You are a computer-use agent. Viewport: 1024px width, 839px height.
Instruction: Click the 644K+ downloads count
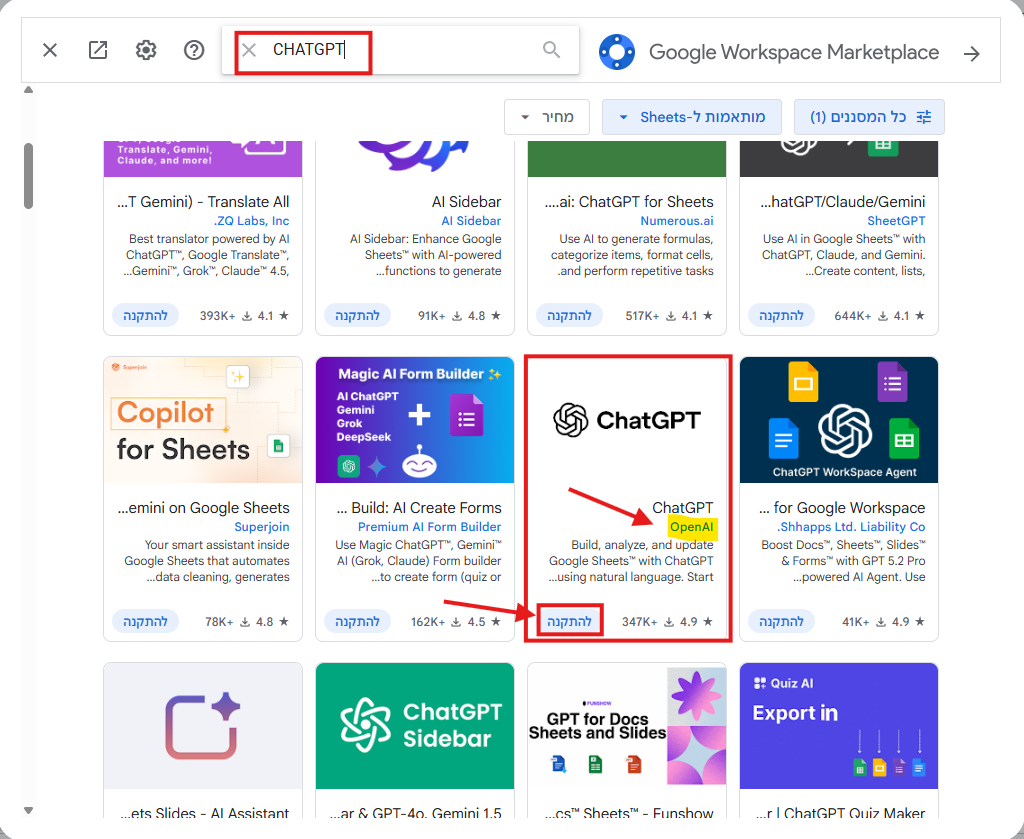pyautogui.click(x=852, y=315)
